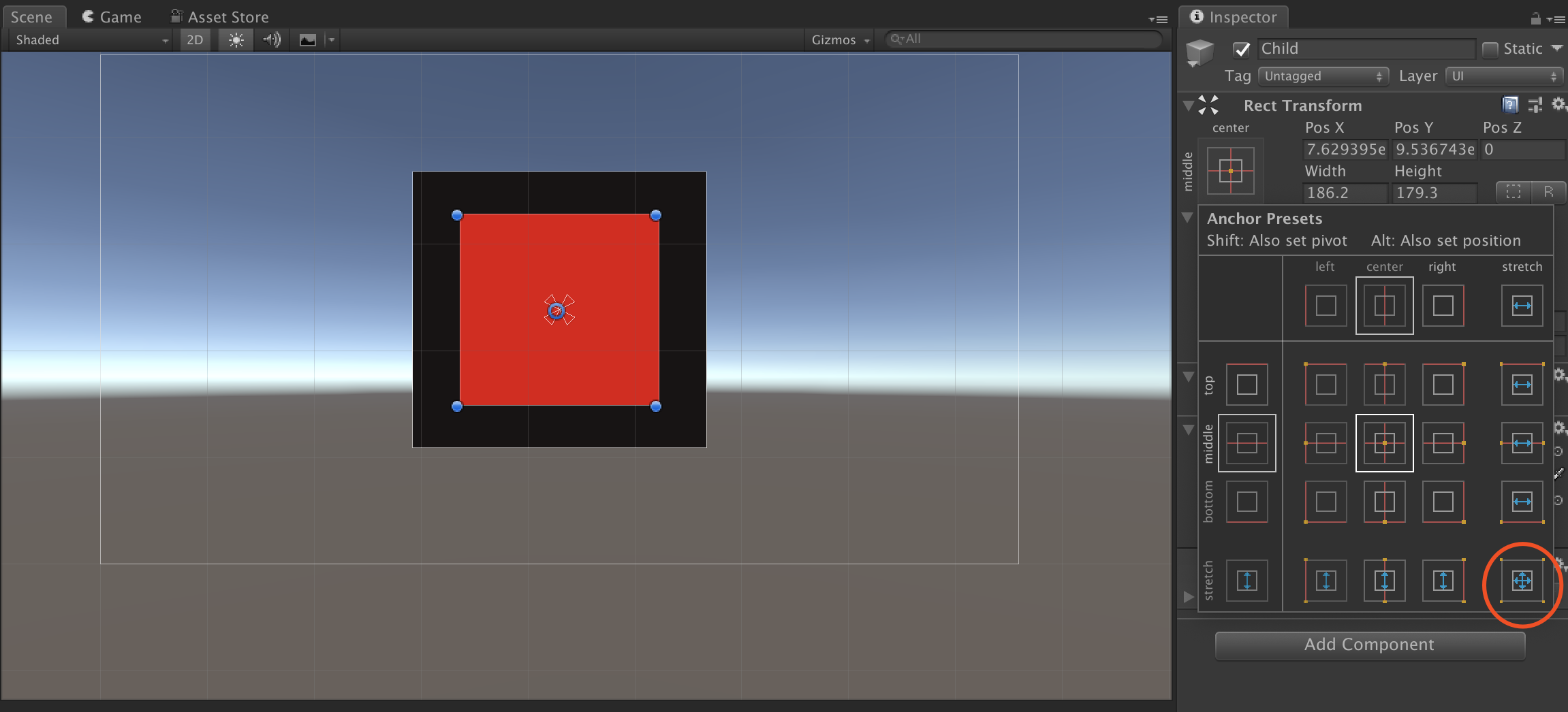1568x712 pixels.
Task: Choose the top-center anchor preset
Action: tap(1384, 385)
